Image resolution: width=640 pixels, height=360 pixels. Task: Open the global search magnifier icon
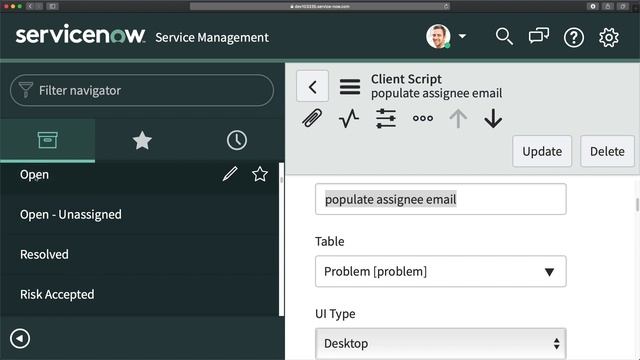point(504,37)
